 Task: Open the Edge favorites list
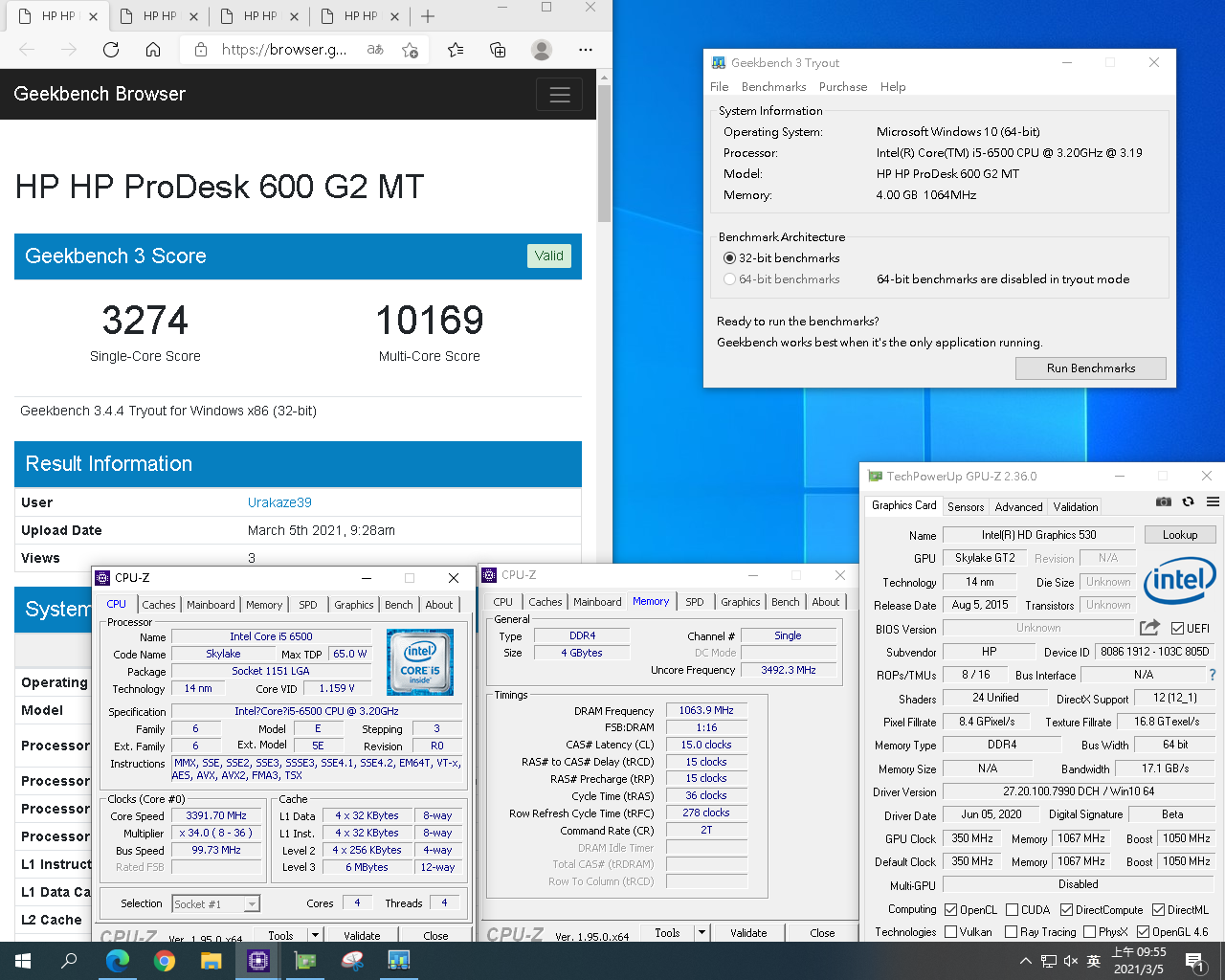pyautogui.click(x=456, y=50)
